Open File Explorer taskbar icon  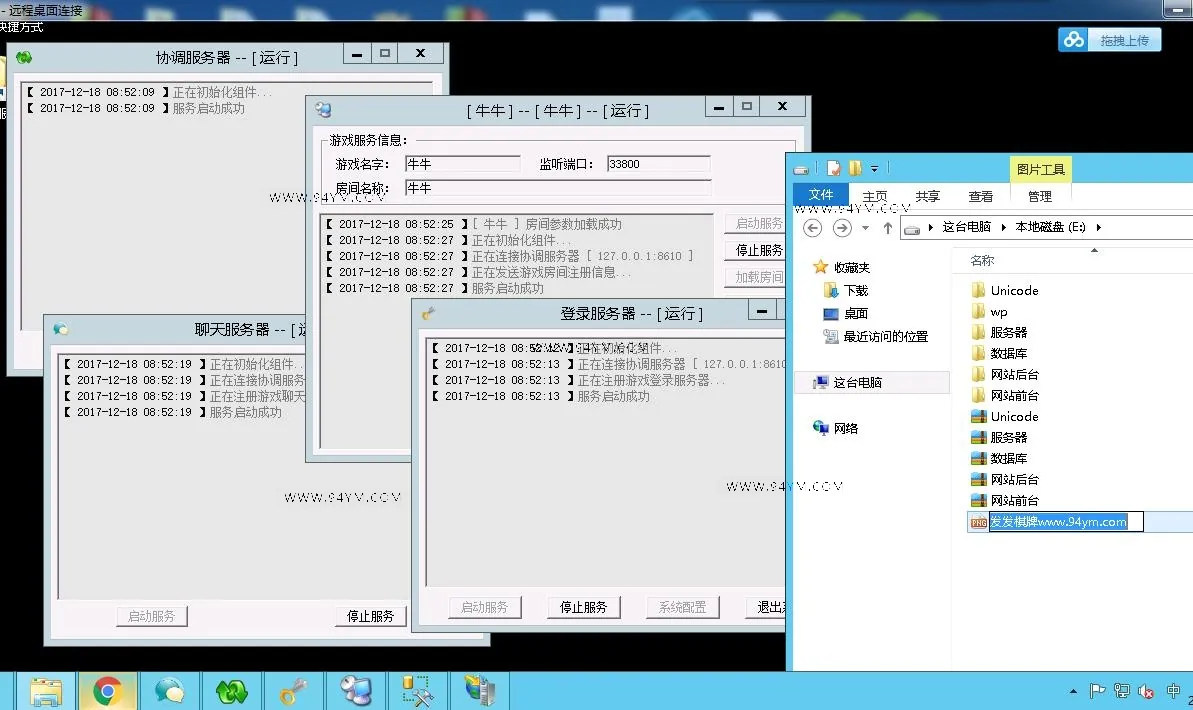46,691
